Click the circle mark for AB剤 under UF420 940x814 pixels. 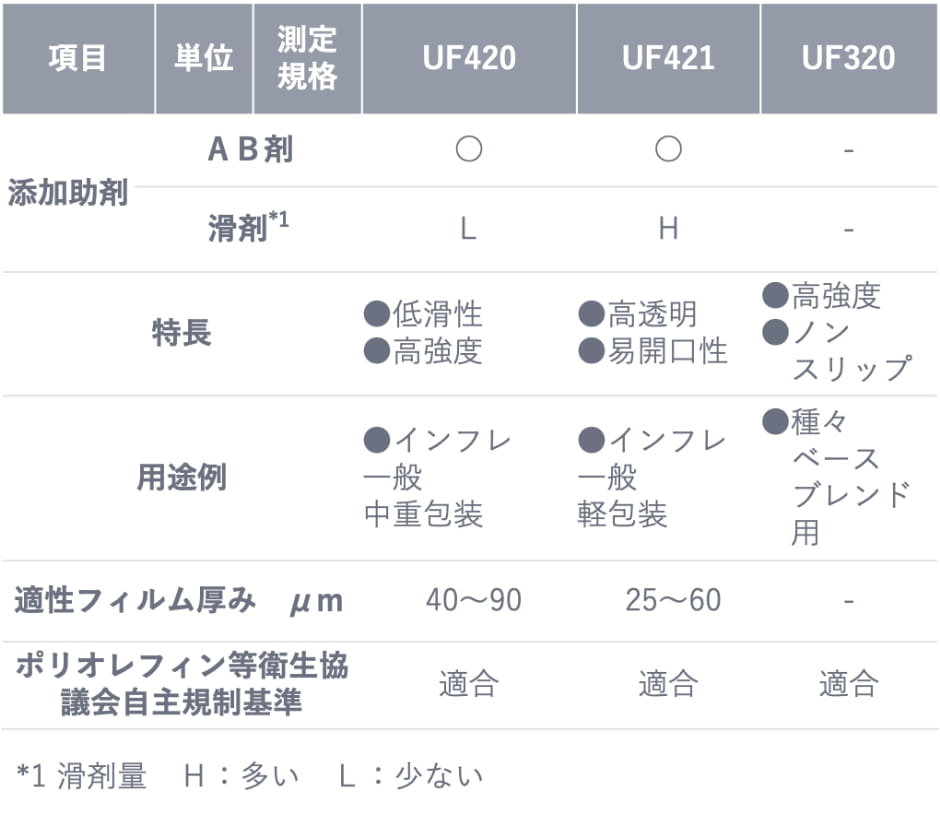[468, 150]
